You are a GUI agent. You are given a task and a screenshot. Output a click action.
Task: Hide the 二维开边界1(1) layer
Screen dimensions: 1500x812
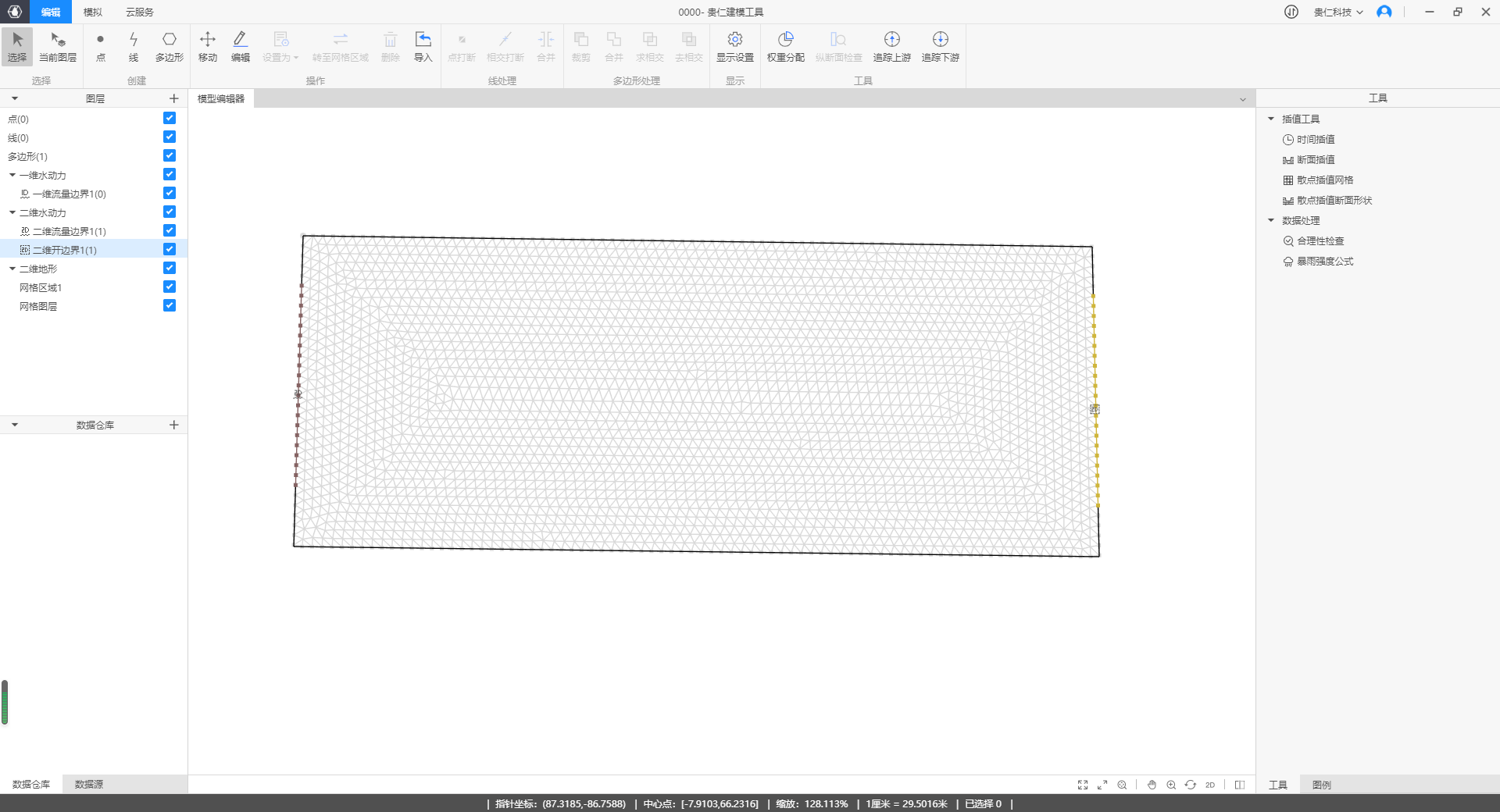coord(170,250)
